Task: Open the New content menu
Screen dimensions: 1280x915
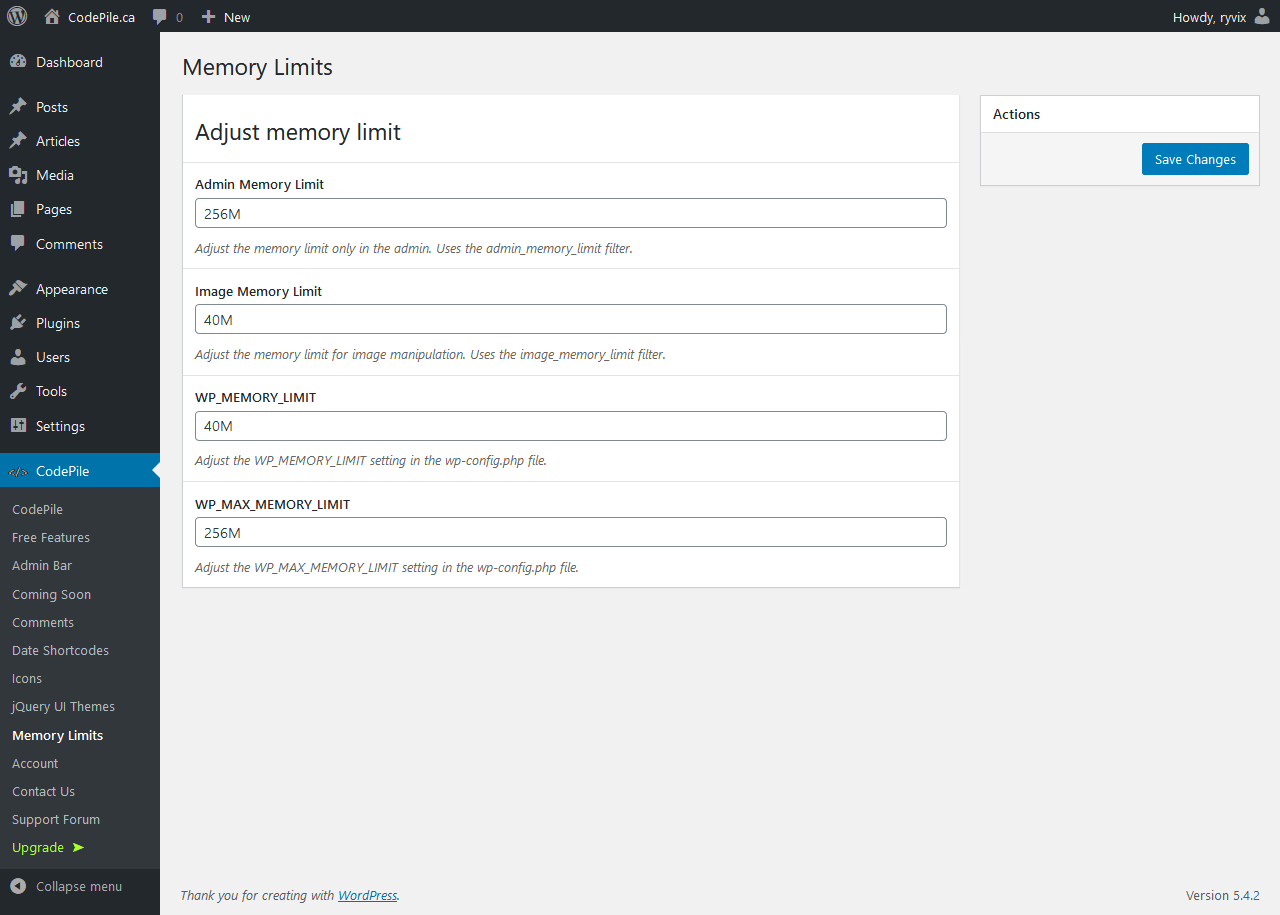Action: tap(226, 17)
